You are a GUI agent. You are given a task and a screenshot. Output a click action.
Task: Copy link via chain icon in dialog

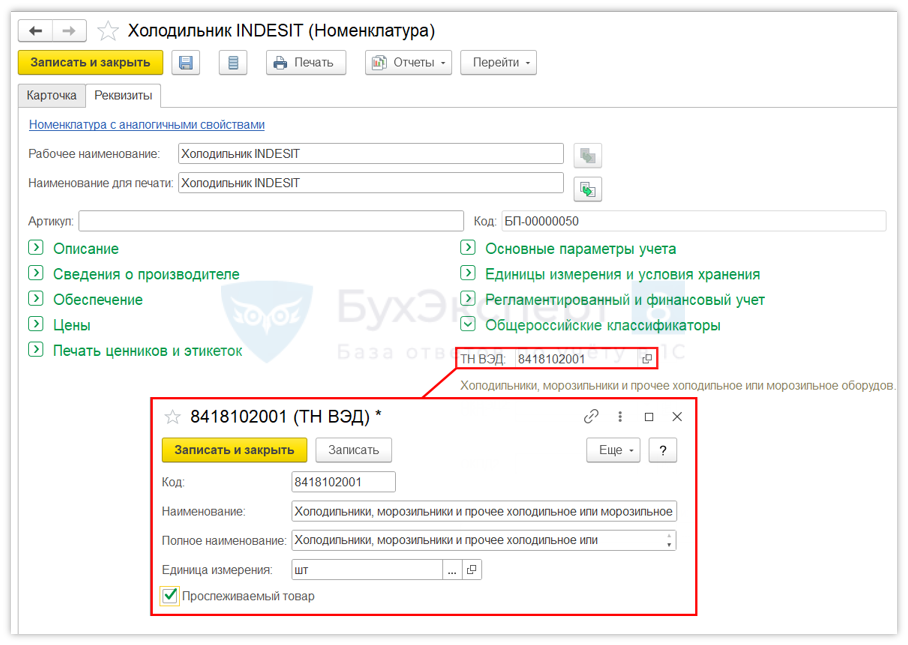point(591,416)
